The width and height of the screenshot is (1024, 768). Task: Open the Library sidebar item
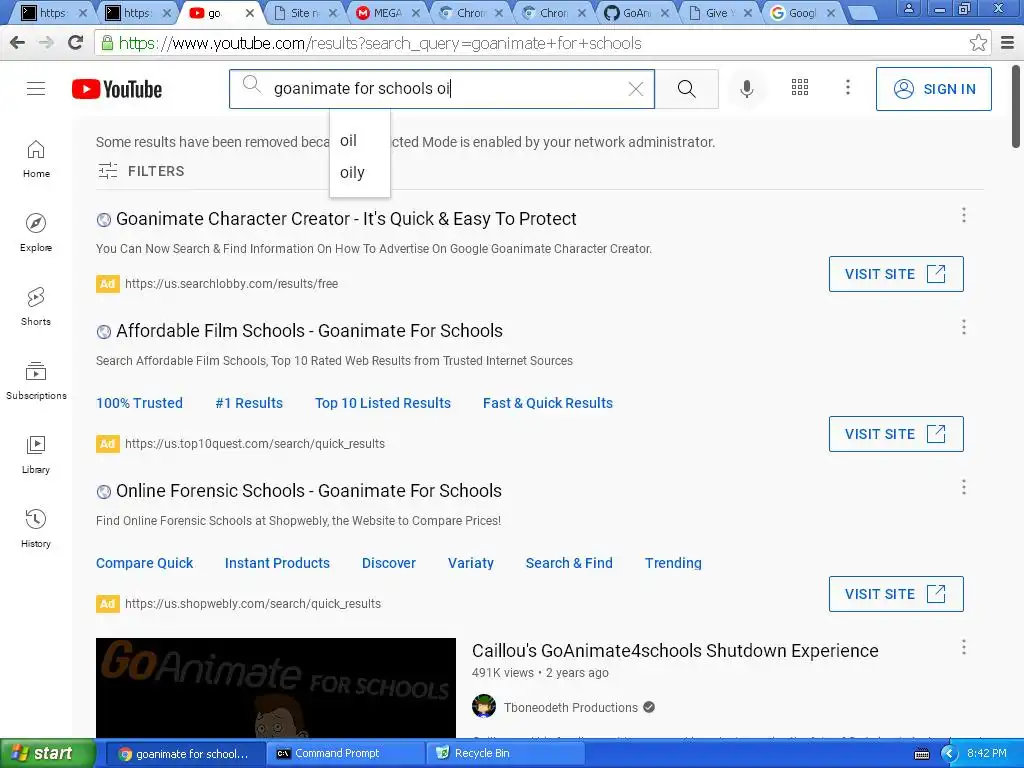click(36, 455)
